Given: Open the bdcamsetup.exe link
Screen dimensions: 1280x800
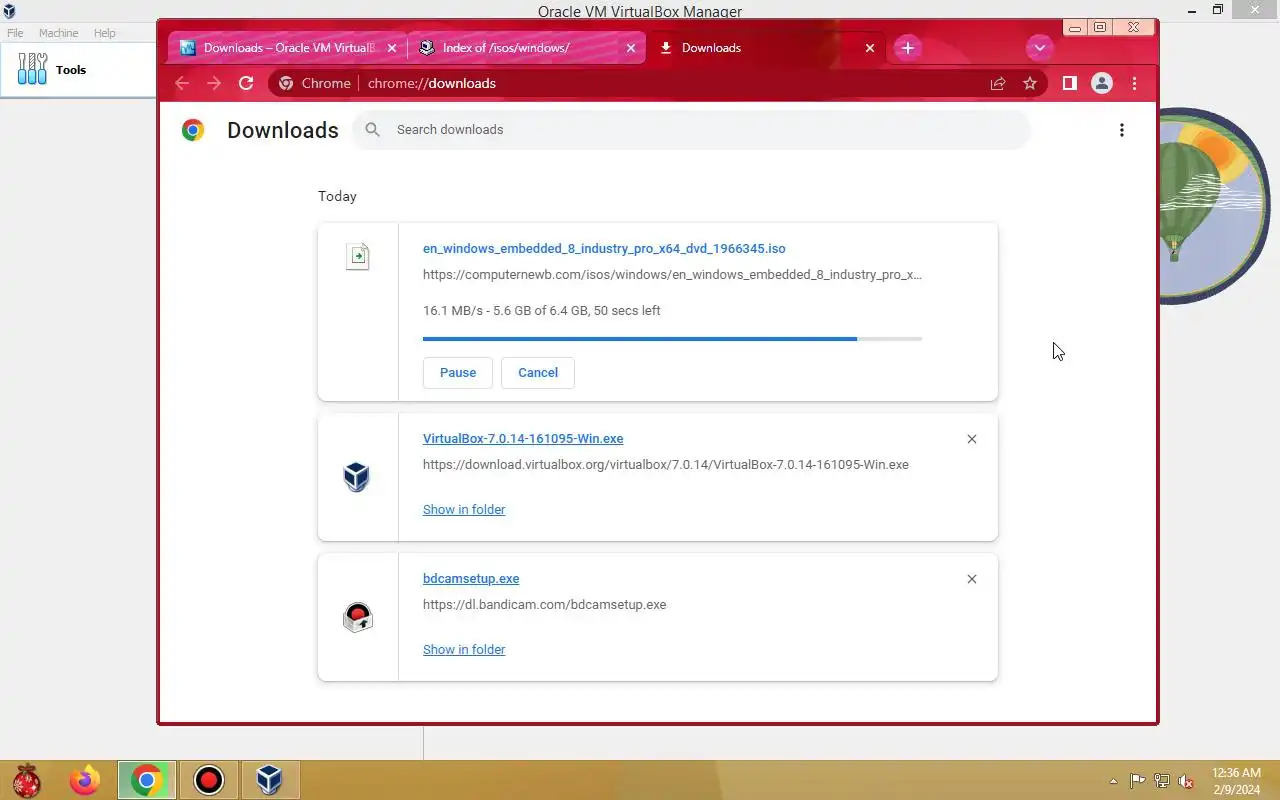Looking at the screenshot, I should pos(471,579).
